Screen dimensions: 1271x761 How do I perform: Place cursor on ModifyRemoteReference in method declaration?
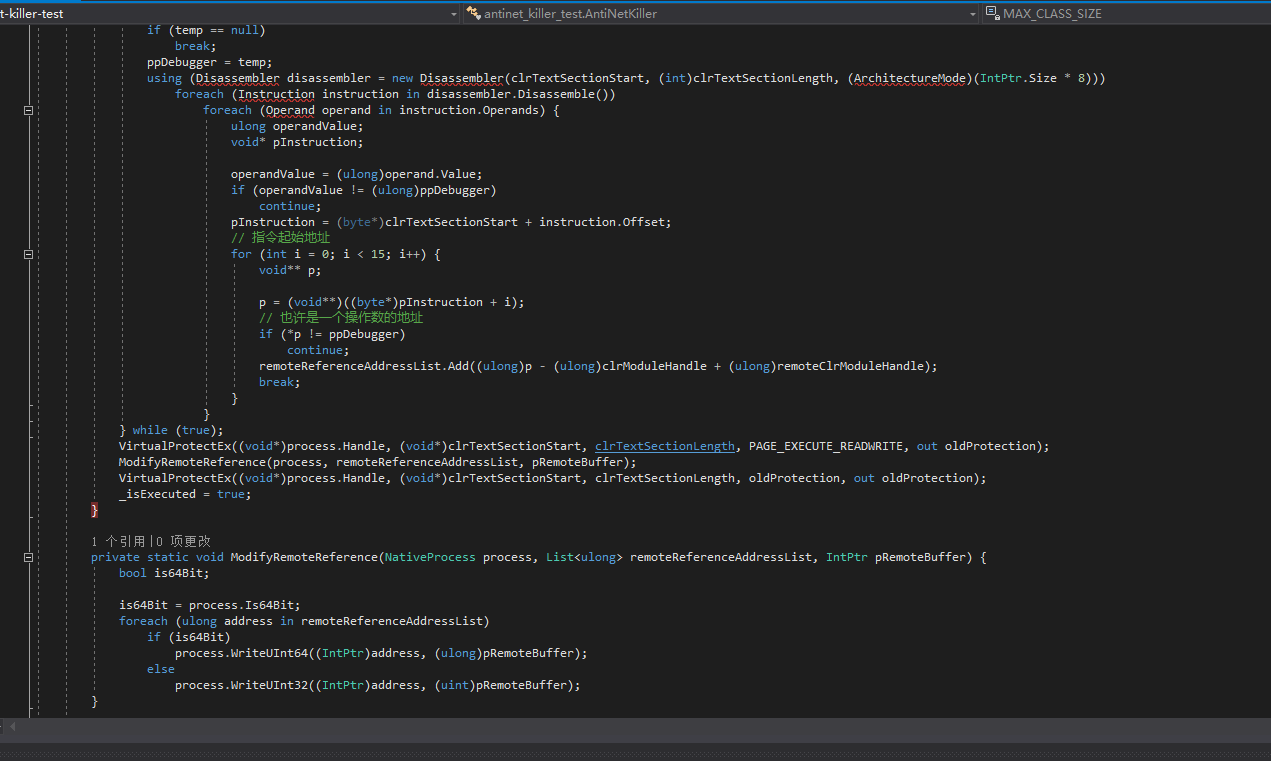pos(304,557)
